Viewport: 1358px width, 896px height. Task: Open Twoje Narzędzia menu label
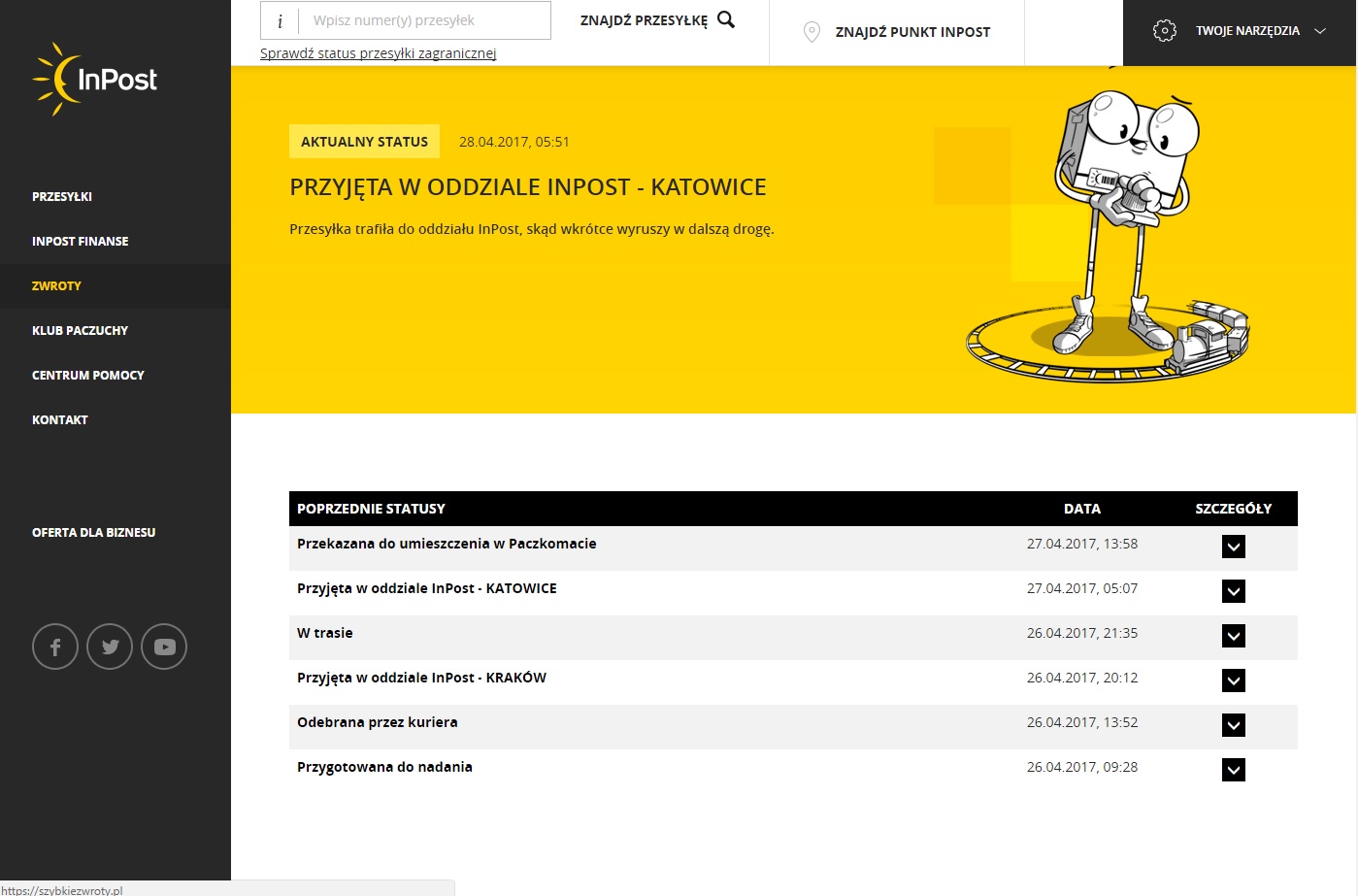coord(1247,31)
